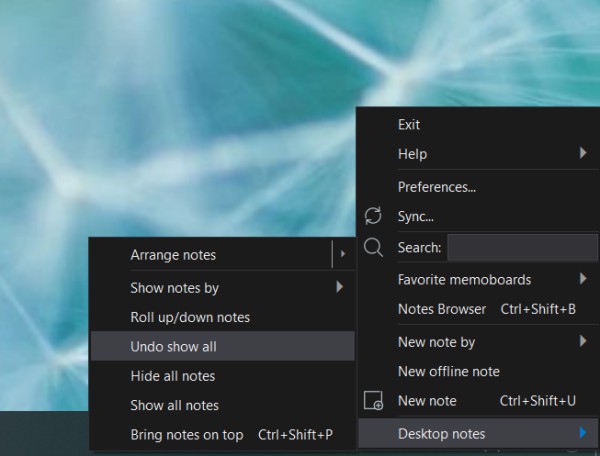This screenshot has width=600, height=456.
Task: Expand the Favorite memoboards submenu arrow
Action: click(x=583, y=278)
